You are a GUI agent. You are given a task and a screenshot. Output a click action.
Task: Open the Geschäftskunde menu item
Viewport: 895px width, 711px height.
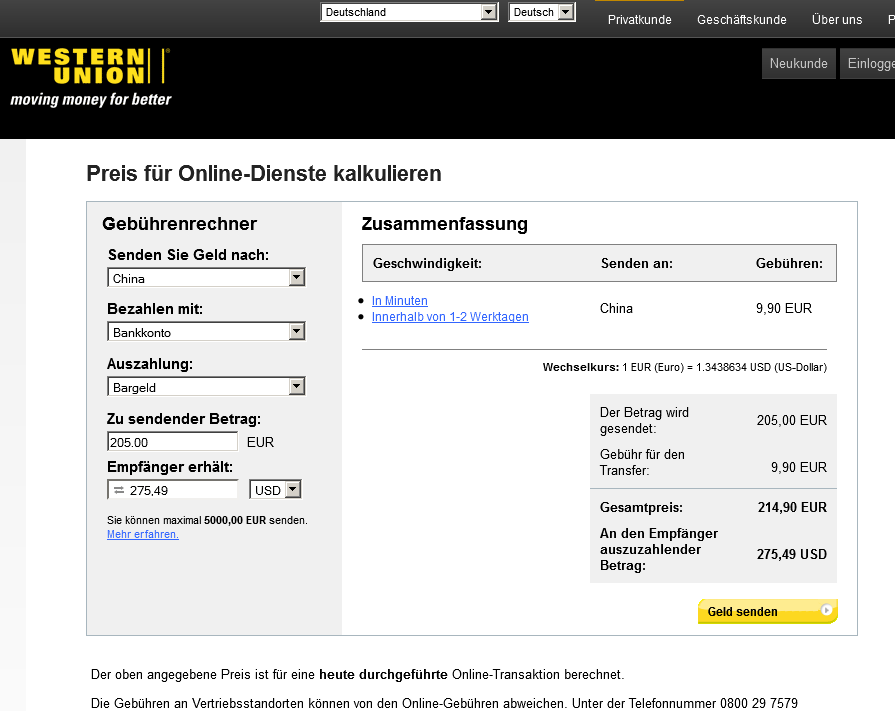click(x=742, y=20)
